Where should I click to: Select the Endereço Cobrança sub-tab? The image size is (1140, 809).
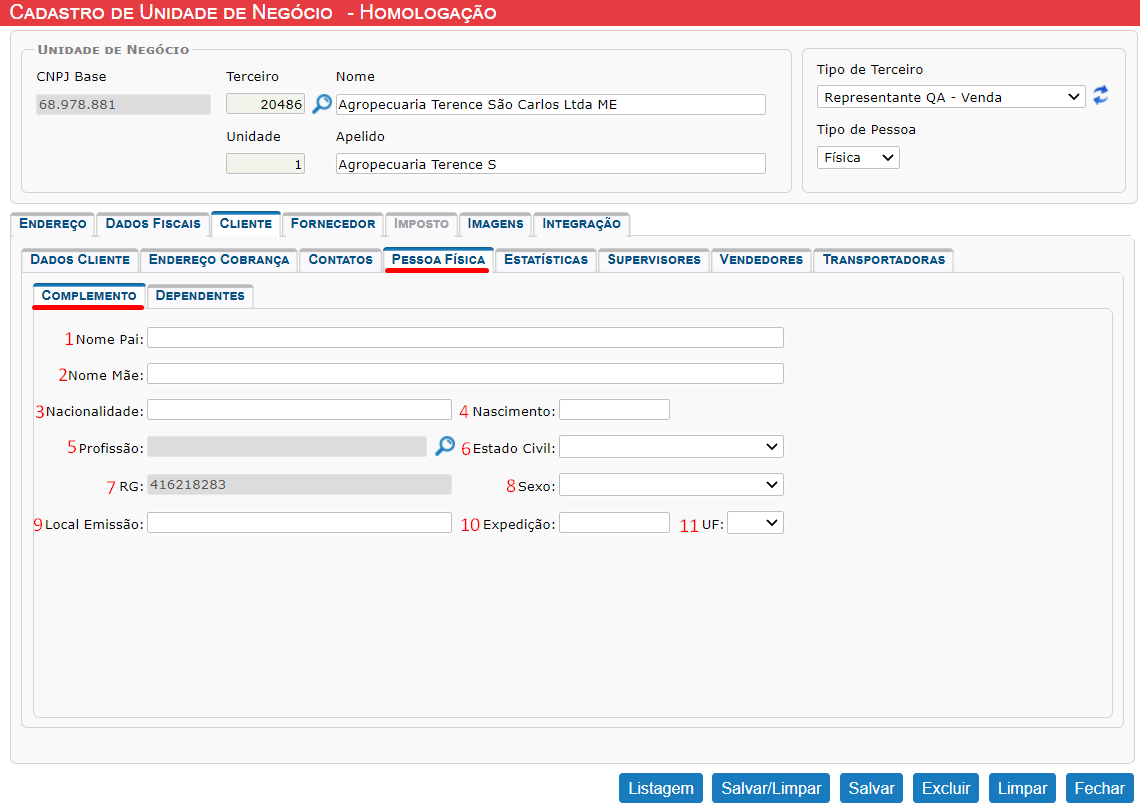click(x=219, y=260)
